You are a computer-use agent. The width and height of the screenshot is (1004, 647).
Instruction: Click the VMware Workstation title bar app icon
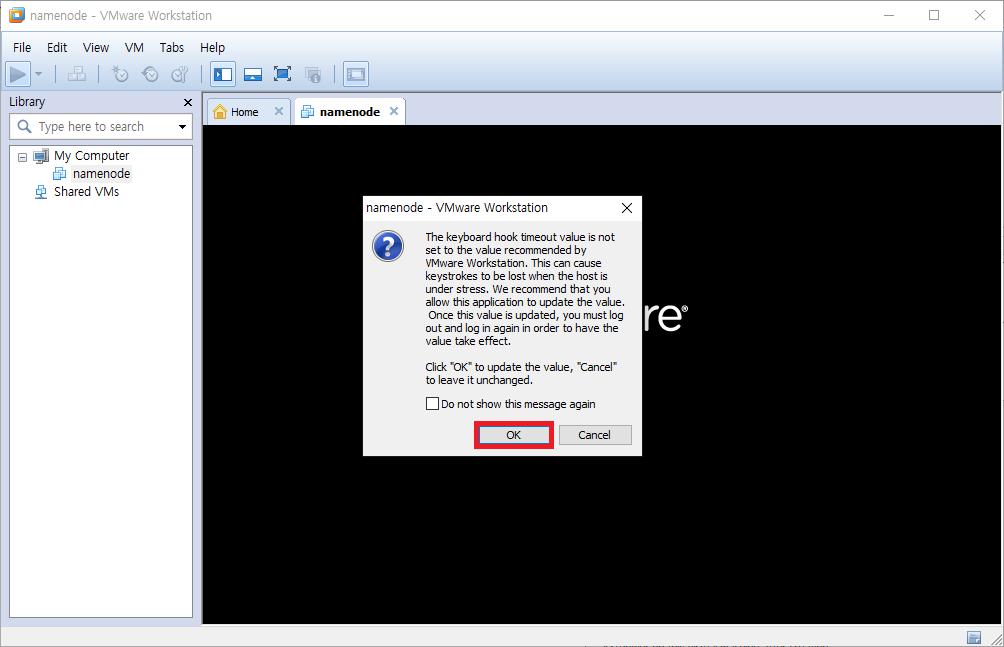[x=17, y=15]
